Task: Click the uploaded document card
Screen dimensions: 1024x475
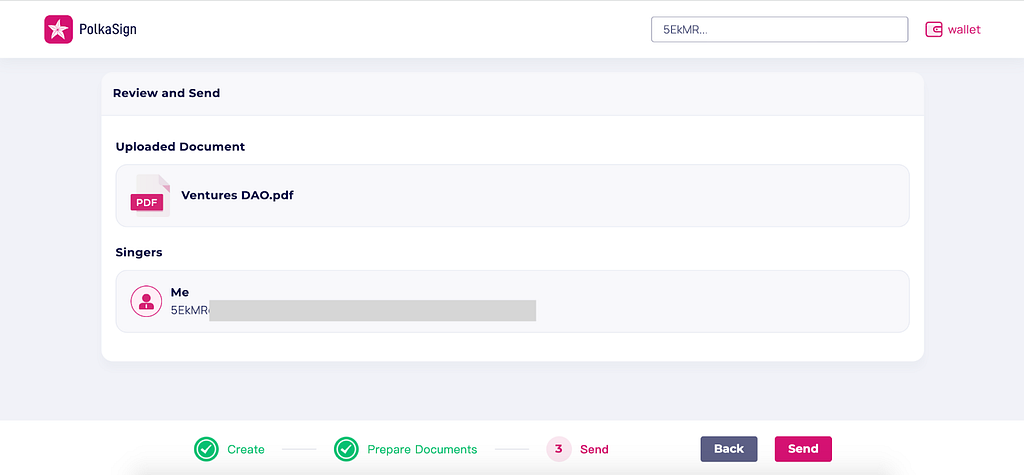Action: (x=513, y=195)
